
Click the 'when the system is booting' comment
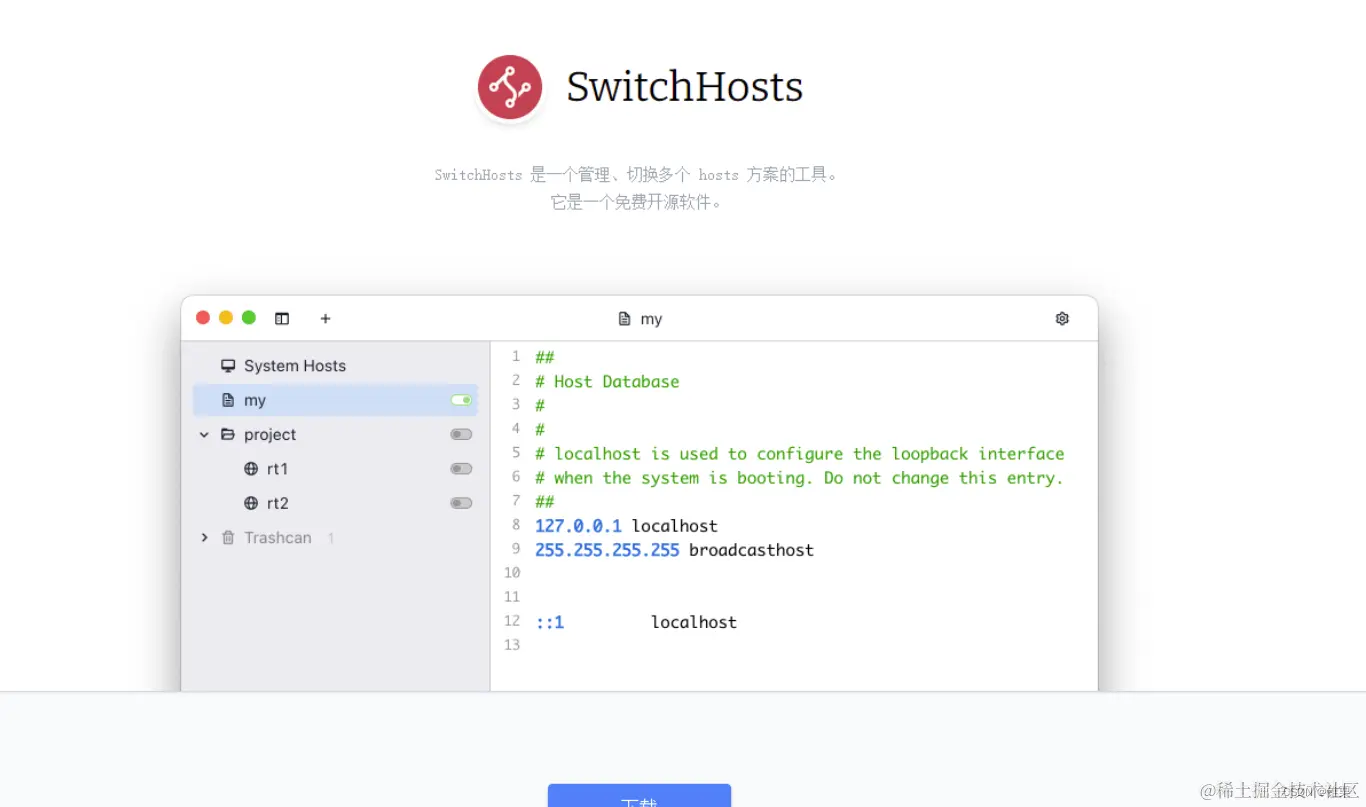point(799,478)
